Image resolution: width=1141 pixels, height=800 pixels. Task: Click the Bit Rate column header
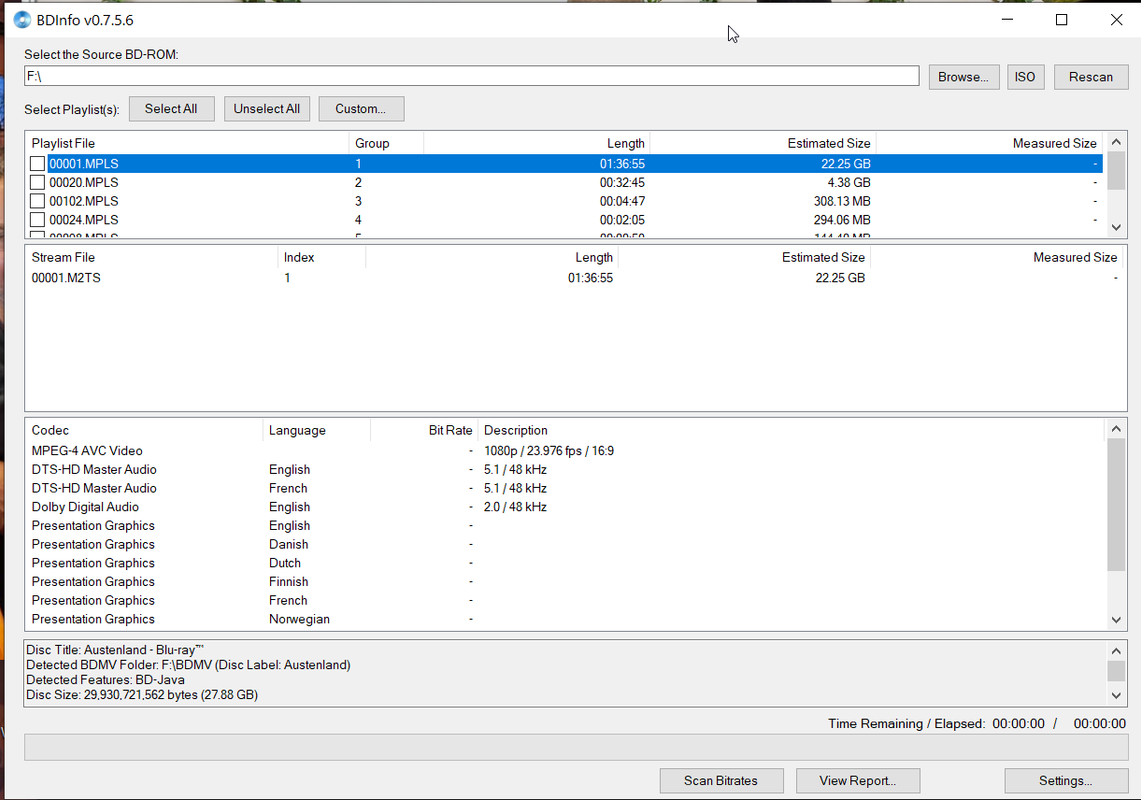[424, 430]
